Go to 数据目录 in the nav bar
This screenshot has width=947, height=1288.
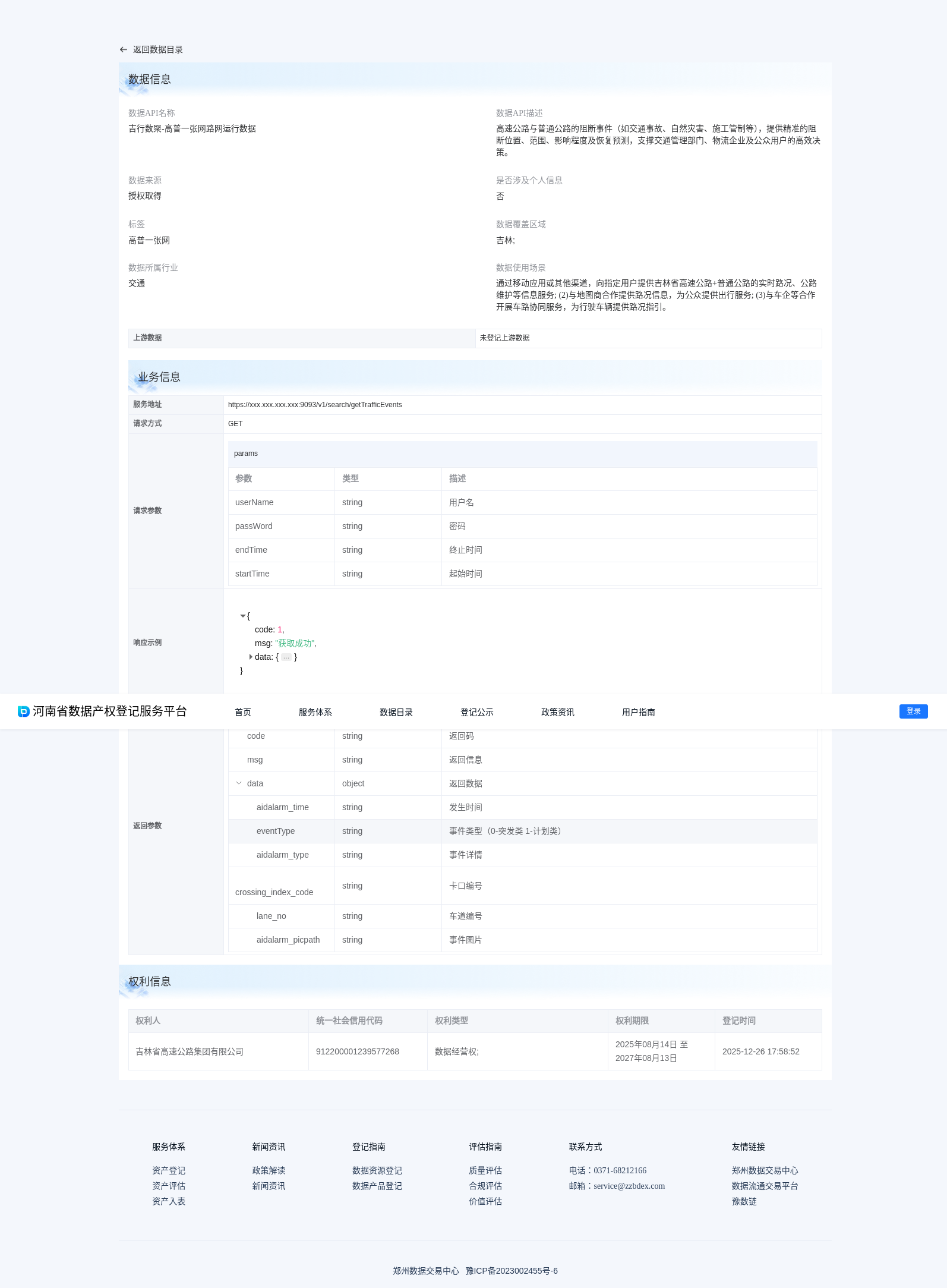point(396,712)
